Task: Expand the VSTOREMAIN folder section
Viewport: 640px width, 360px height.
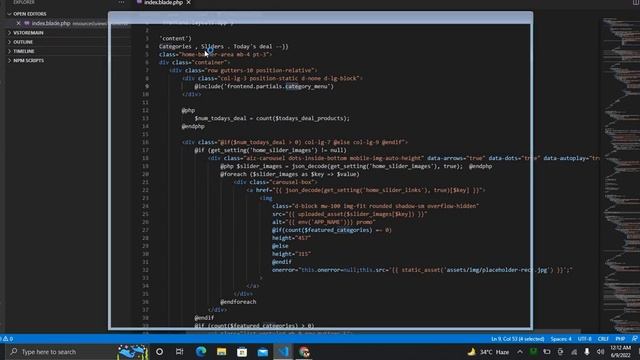Action: point(25,33)
